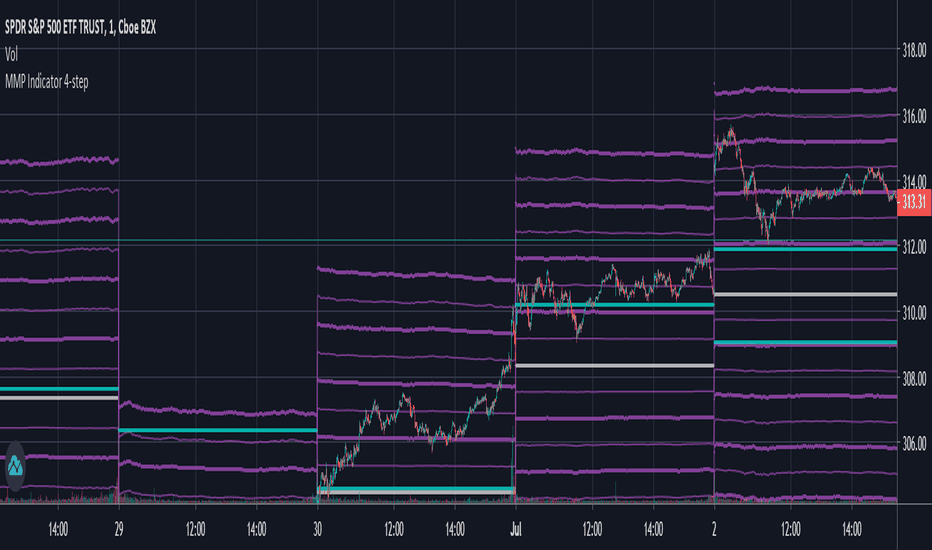Image resolution: width=932 pixels, height=550 pixels.
Task: Click the 30 date label on time axis
Action: click(x=317, y=529)
